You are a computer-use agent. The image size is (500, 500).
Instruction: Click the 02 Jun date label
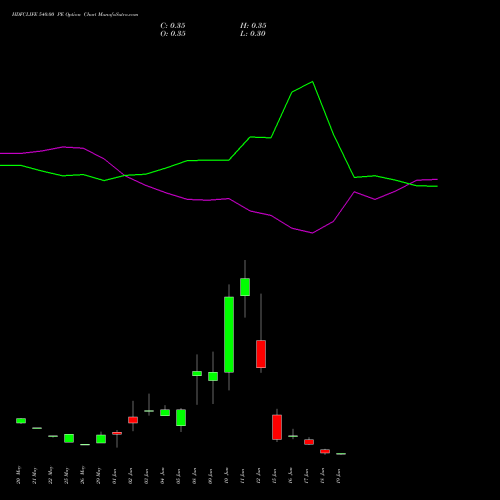coord(130,476)
